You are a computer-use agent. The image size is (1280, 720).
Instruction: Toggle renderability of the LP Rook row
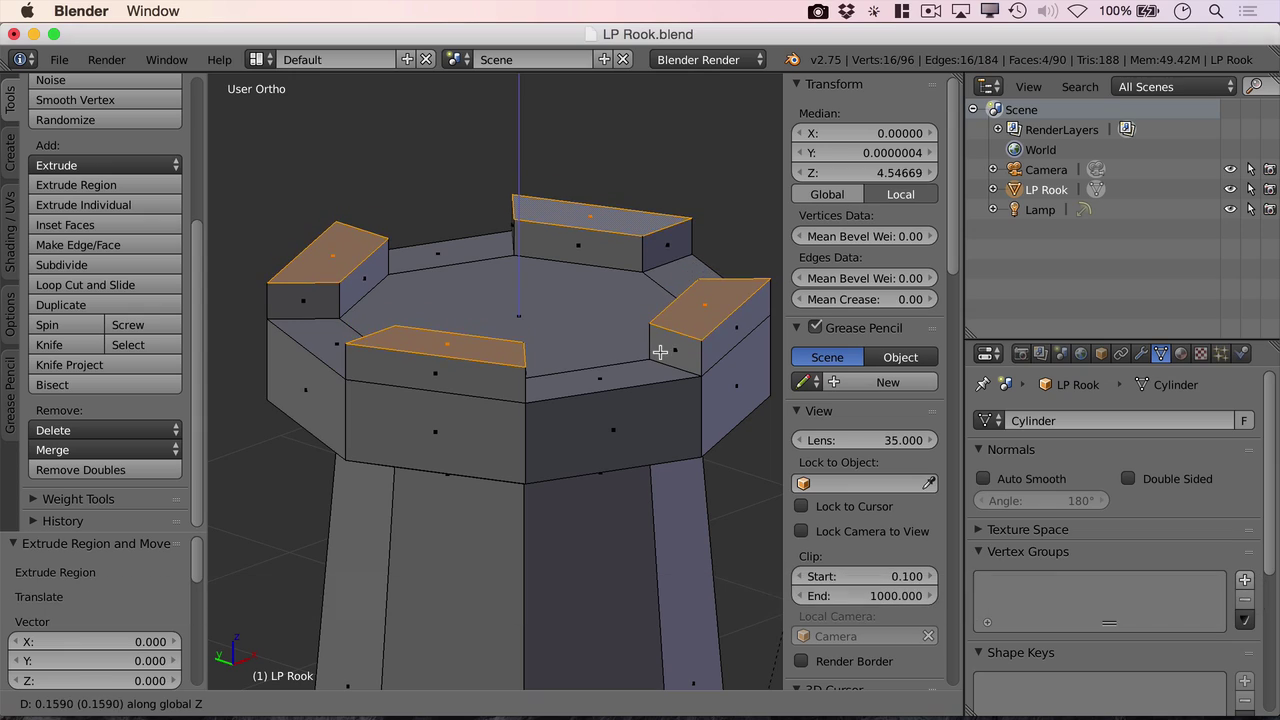tap(1269, 190)
